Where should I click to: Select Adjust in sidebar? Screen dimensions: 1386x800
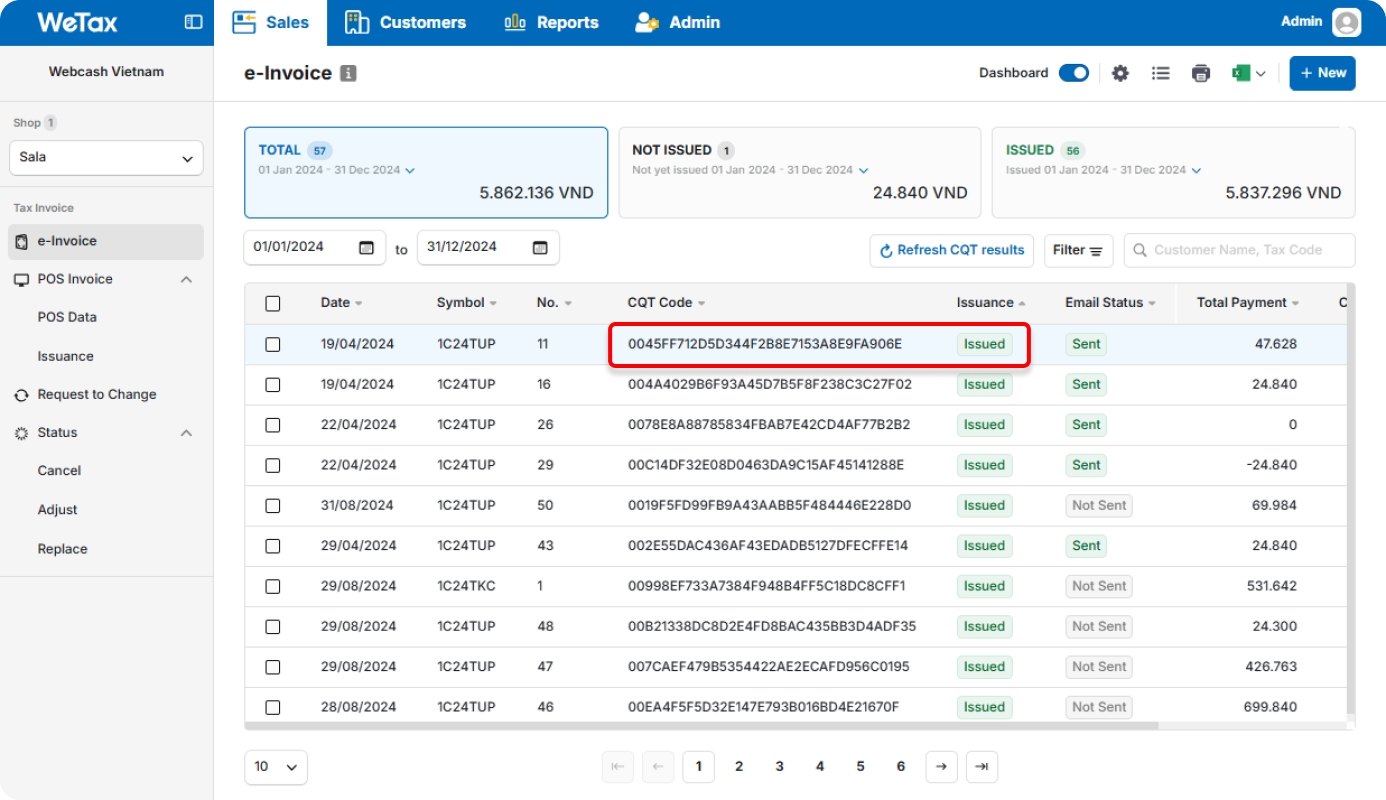(x=57, y=510)
